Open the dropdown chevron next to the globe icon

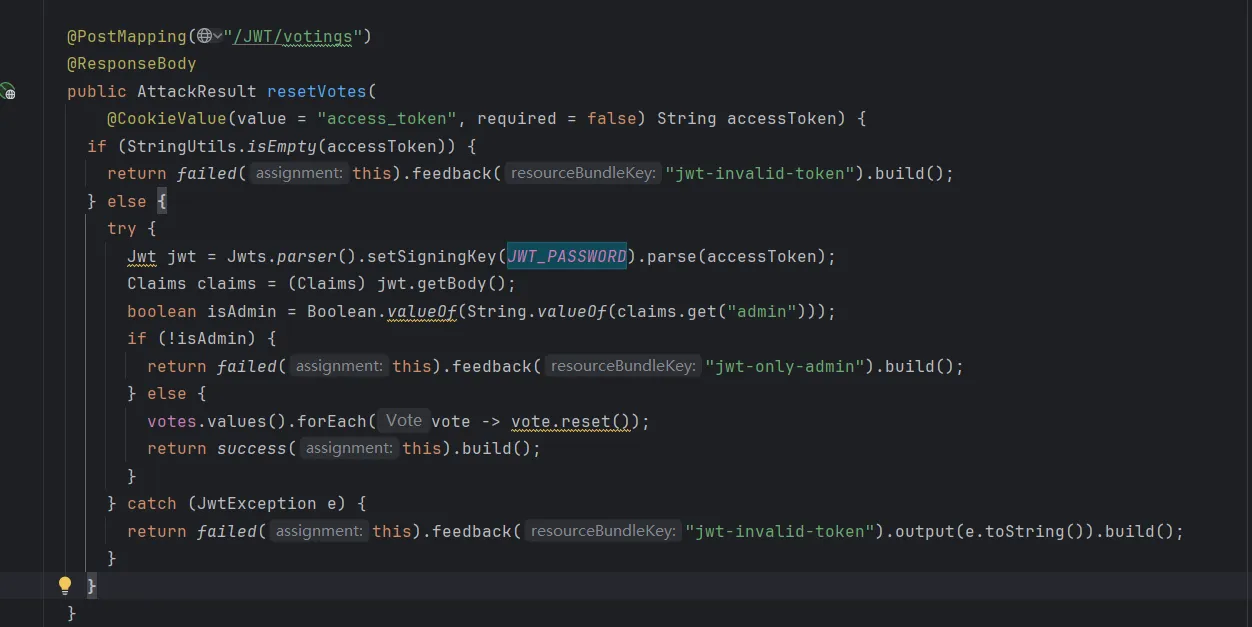click(x=218, y=36)
